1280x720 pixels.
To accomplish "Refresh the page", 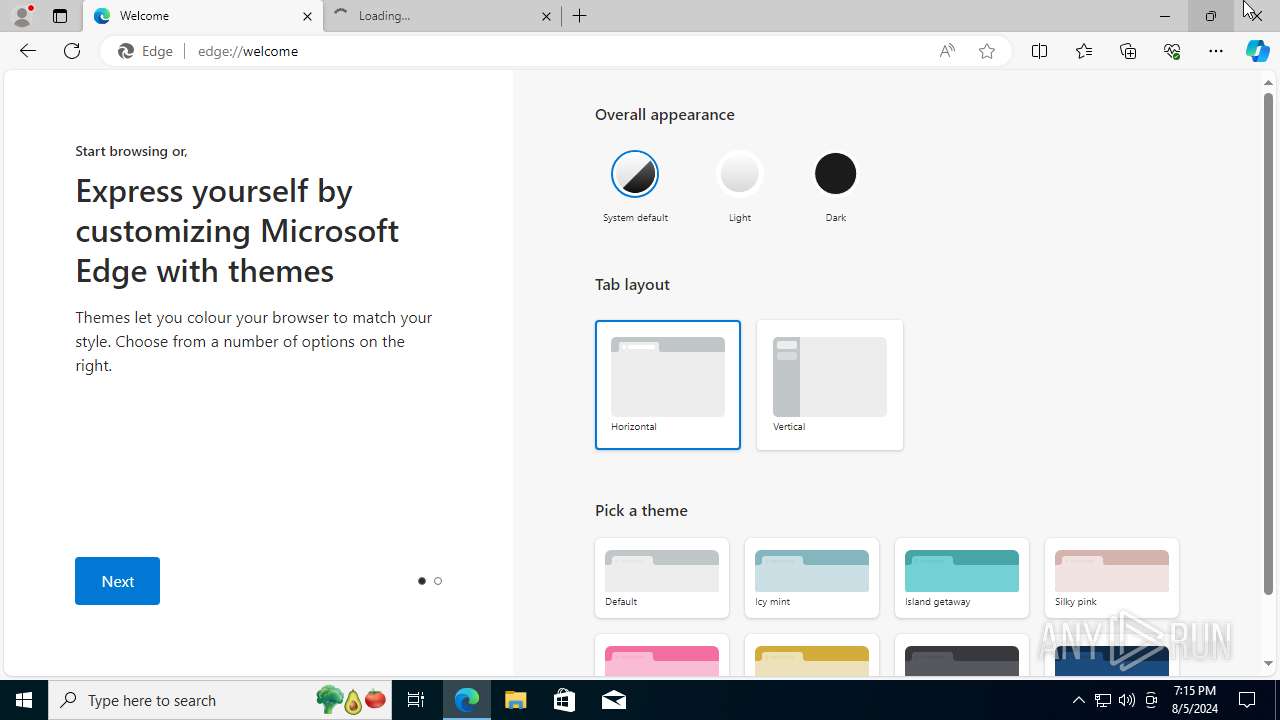I will click(72, 51).
